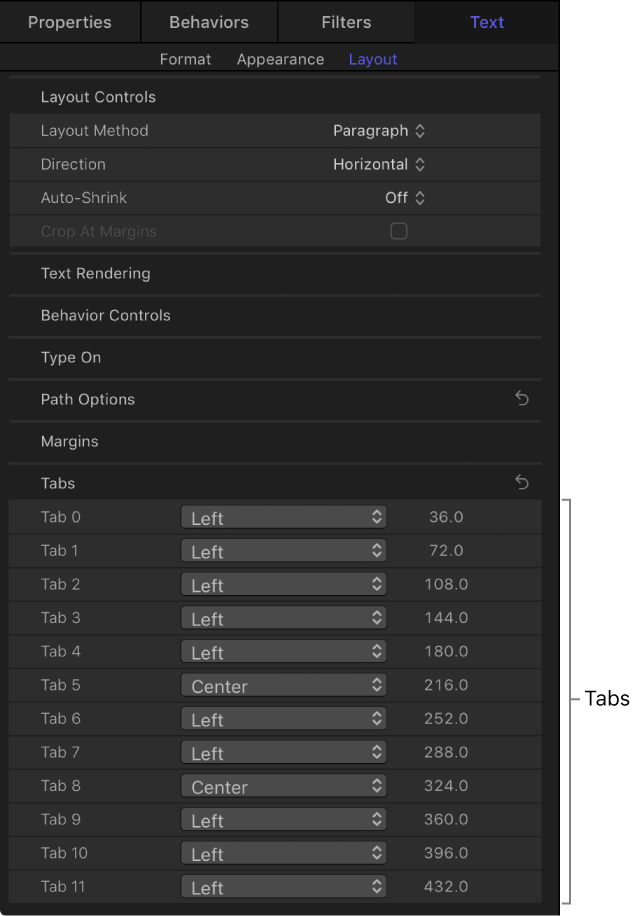Select the Appearance sub-tab
Viewport: 638px width, 916px height.
(280, 59)
